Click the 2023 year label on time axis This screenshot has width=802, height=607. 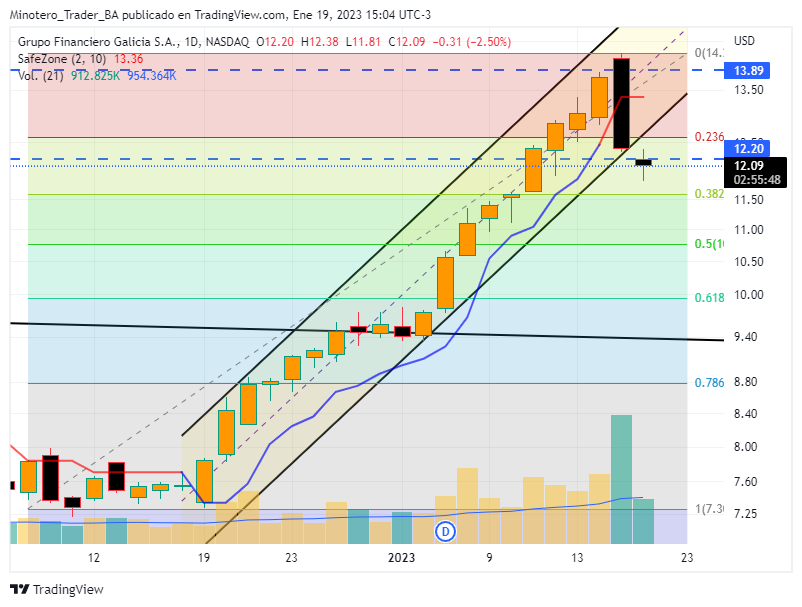pyautogui.click(x=402, y=557)
